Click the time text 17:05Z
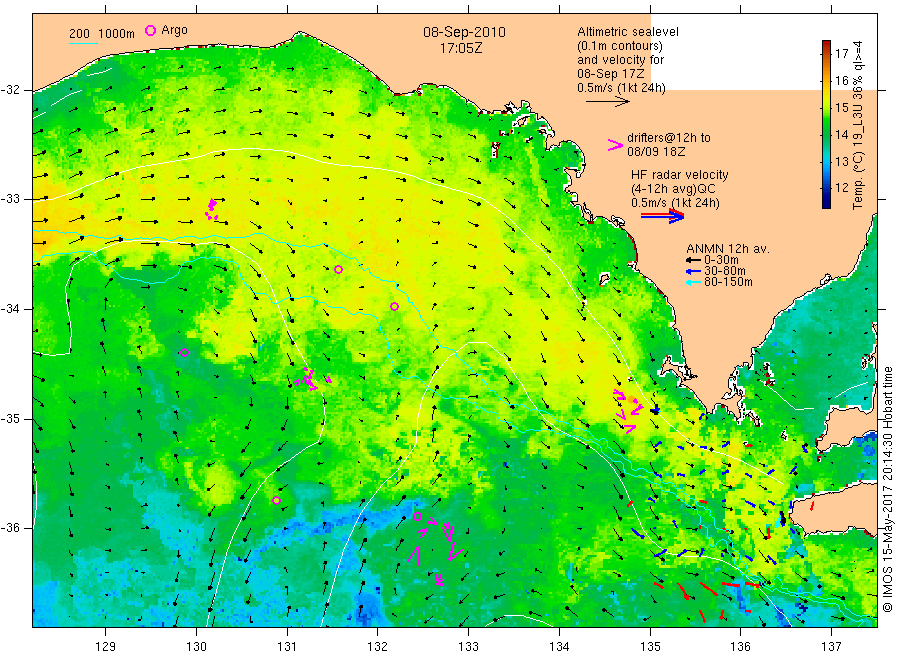The height and width of the screenshot is (660, 900). pos(461,48)
